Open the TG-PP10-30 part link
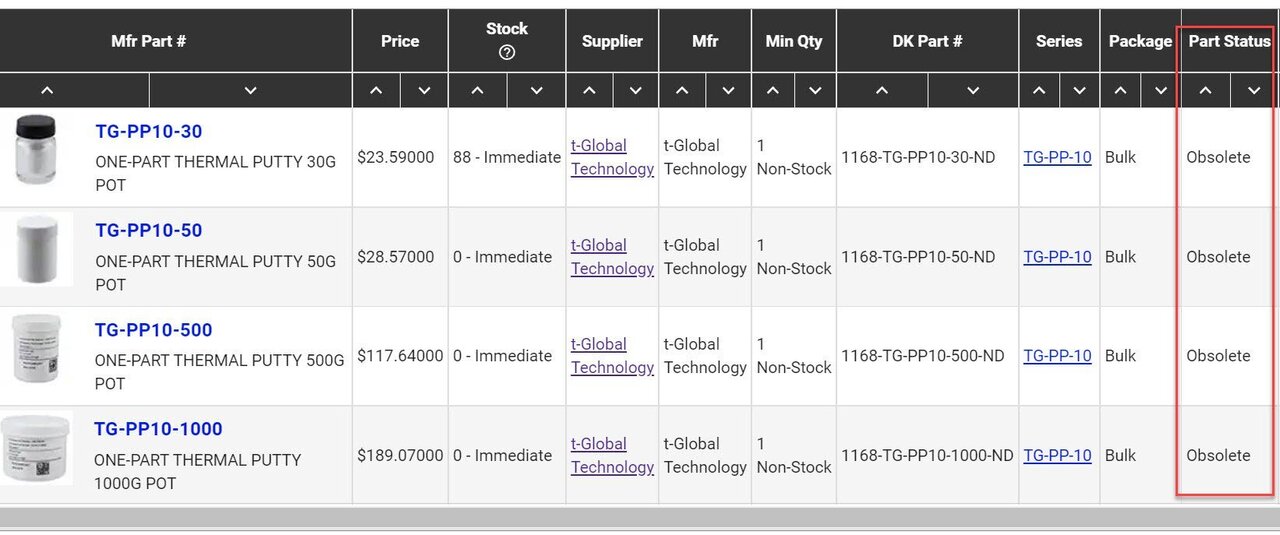This screenshot has width=1280, height=535. coord(149,131)
